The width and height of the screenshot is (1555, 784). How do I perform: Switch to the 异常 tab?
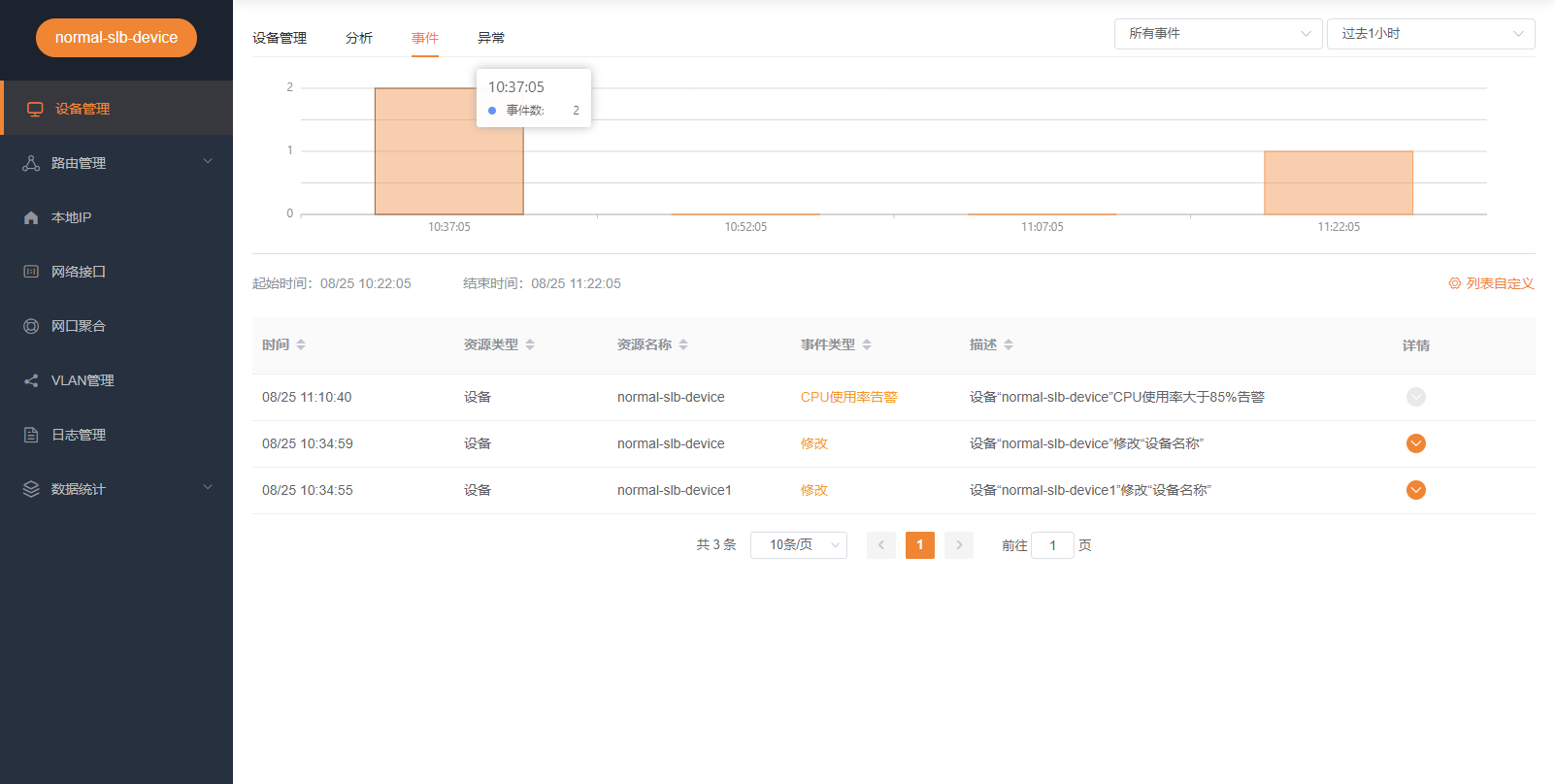tap(491, 38)
